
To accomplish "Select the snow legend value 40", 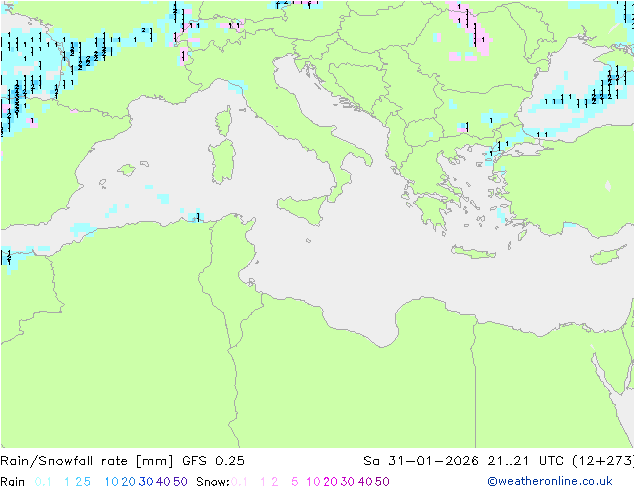I will point(365,482).
